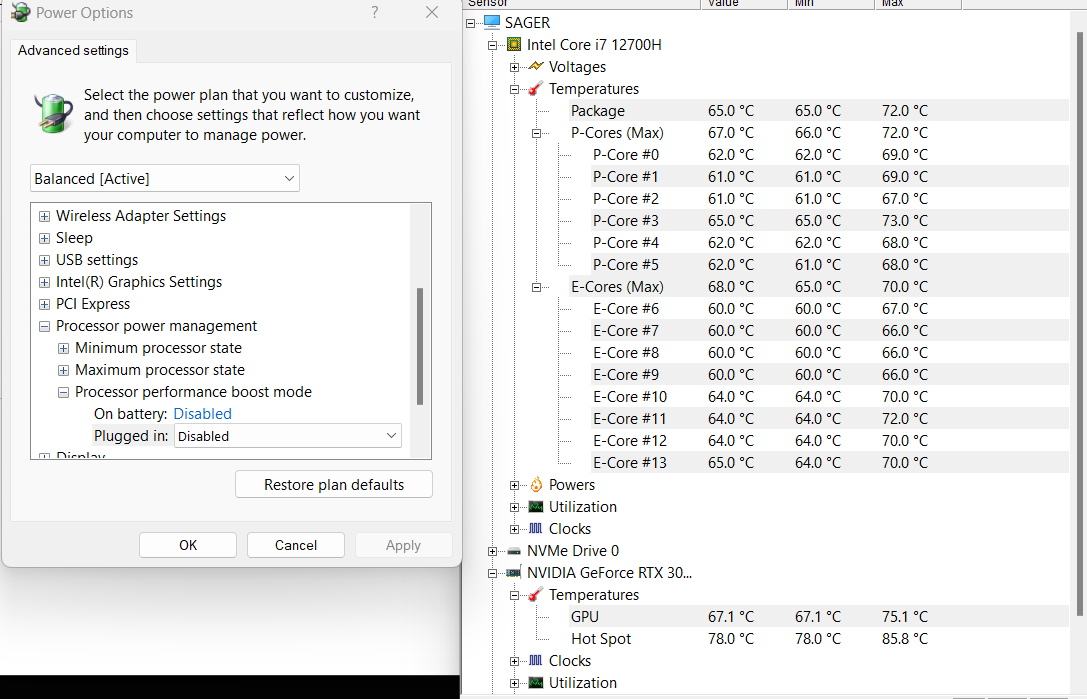Click the help question mark in Power Options

point(374,12)
